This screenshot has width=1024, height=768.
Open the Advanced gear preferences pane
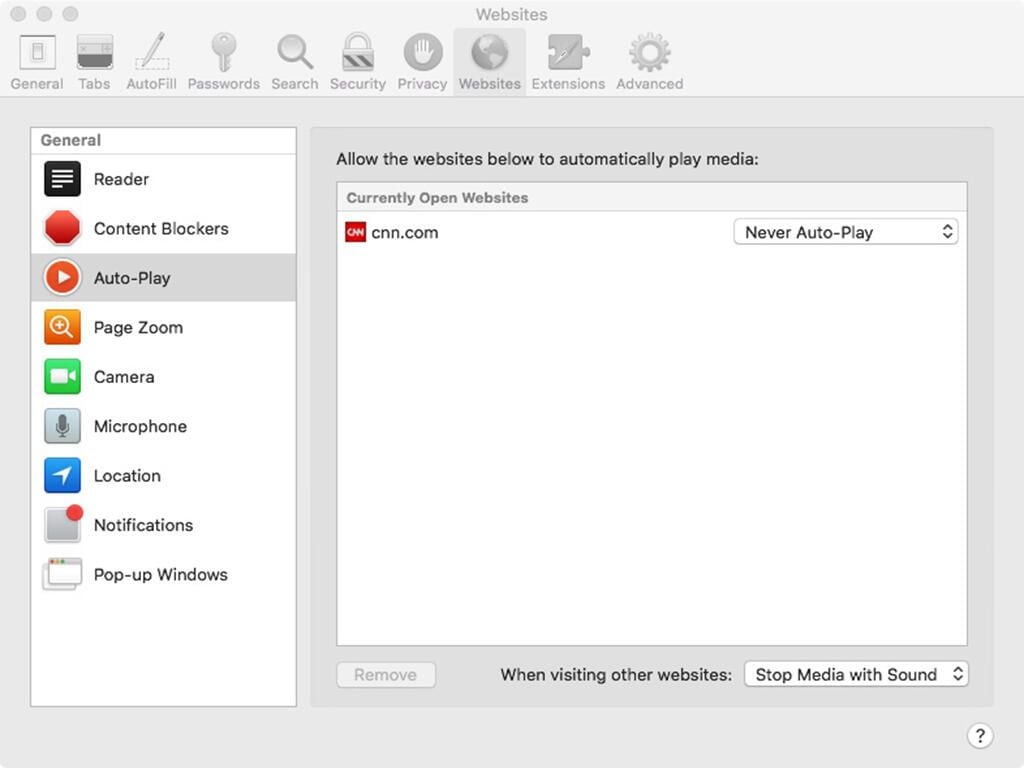650,63
